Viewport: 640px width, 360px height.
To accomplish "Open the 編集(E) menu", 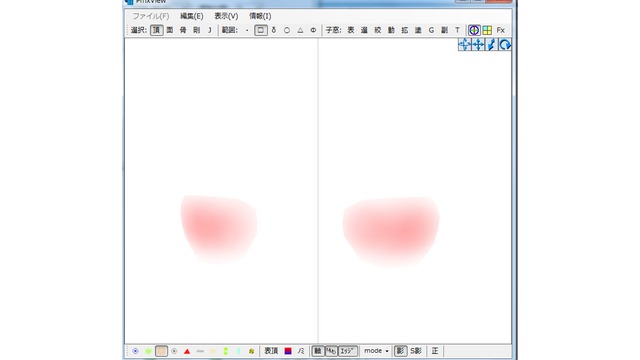I will tap(191, 16).
